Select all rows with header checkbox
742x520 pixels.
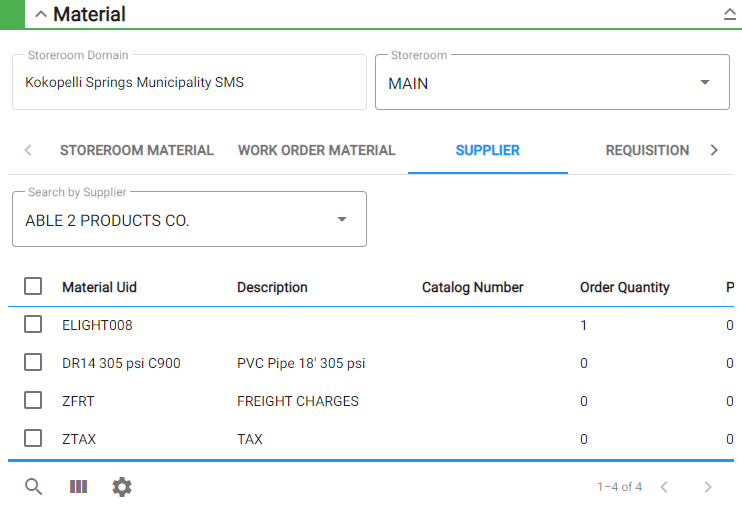coord(33,287)
